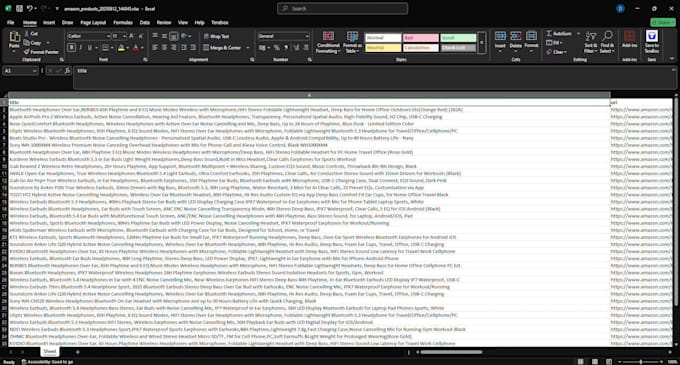
Task: Click the Undo arrow in title bar
Action: 29,8
